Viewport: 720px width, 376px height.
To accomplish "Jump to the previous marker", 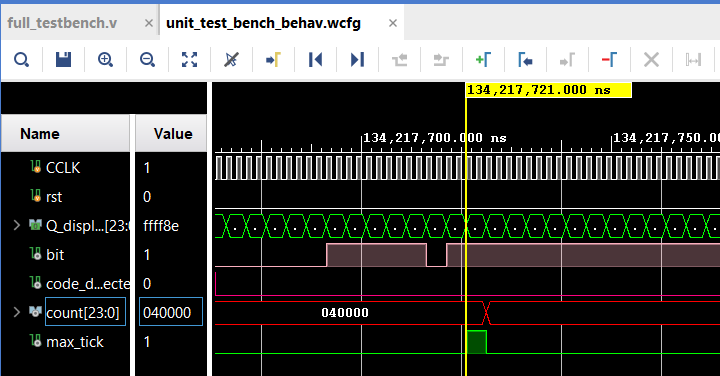I will (x=525, y=60).
